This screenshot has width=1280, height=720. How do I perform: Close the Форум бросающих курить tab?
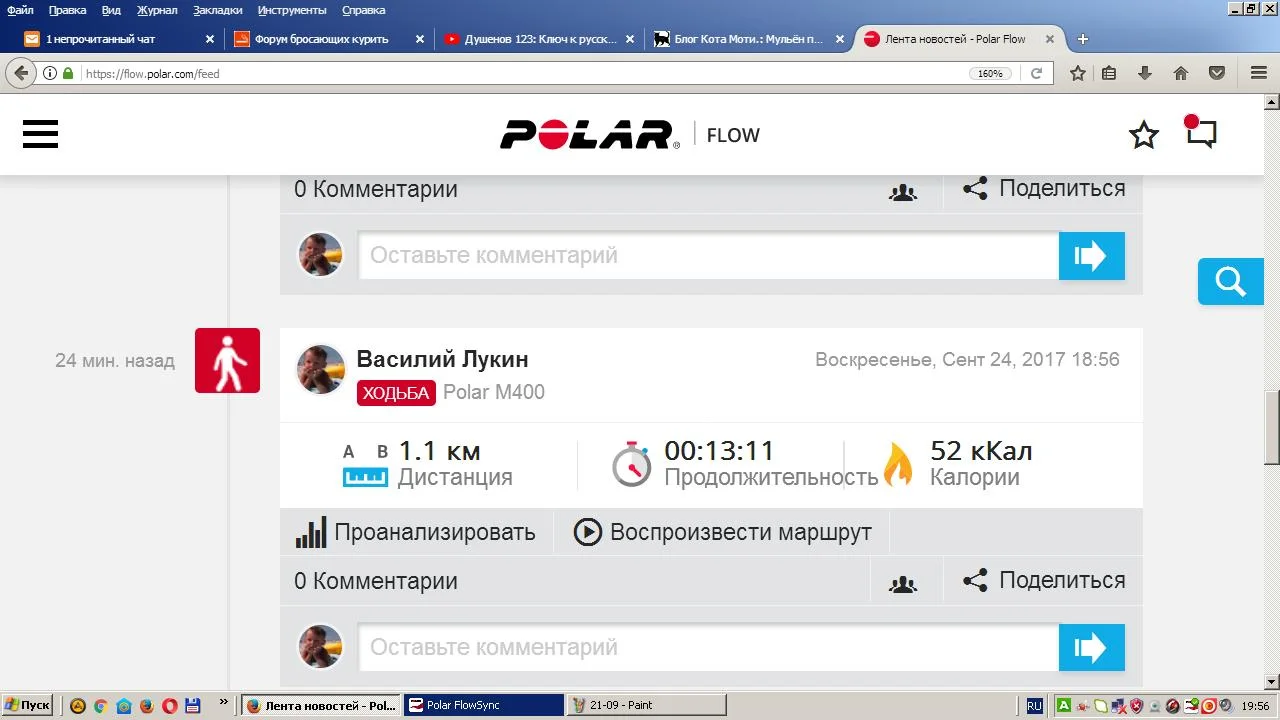(419, 40)
